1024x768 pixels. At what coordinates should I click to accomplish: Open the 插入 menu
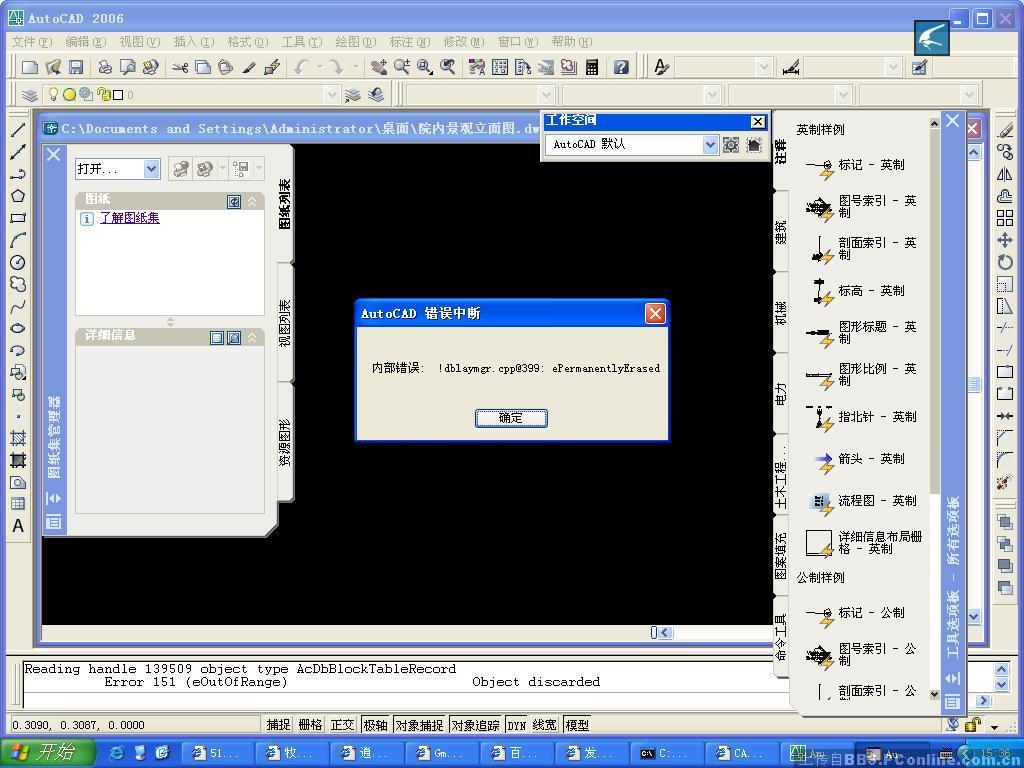(x=193, y=42)
